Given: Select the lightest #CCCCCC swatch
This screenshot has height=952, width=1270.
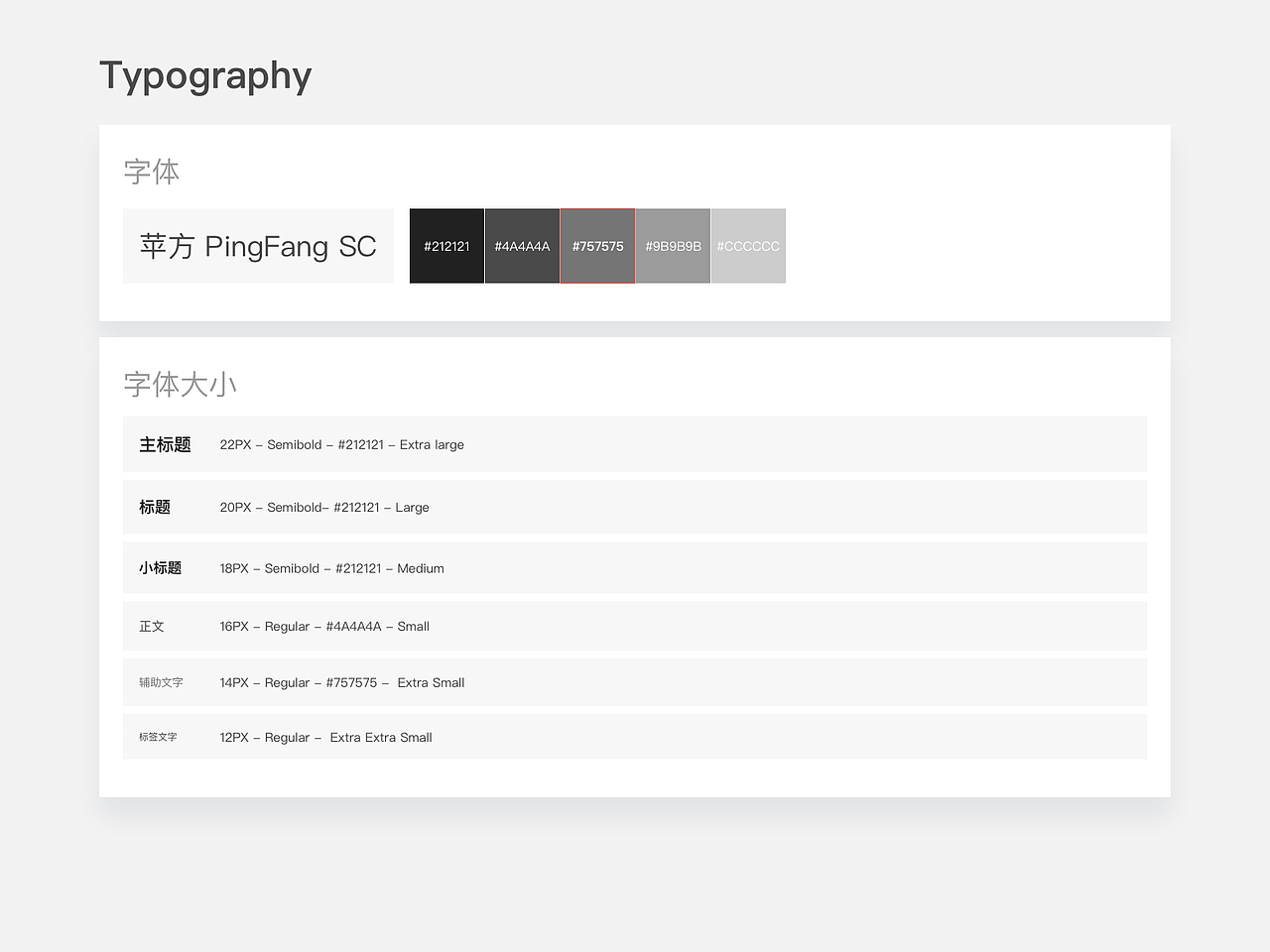Looking at the screenshot, I should coord(747,245).
